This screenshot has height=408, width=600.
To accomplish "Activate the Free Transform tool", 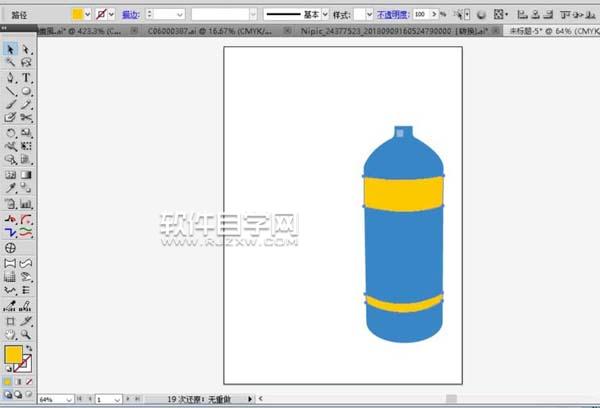I will pos(26,146).
